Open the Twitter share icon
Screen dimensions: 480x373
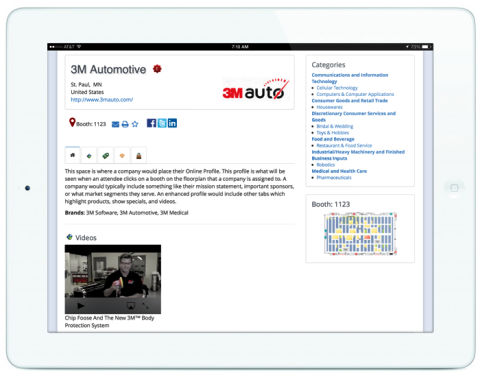click(162, 123)
